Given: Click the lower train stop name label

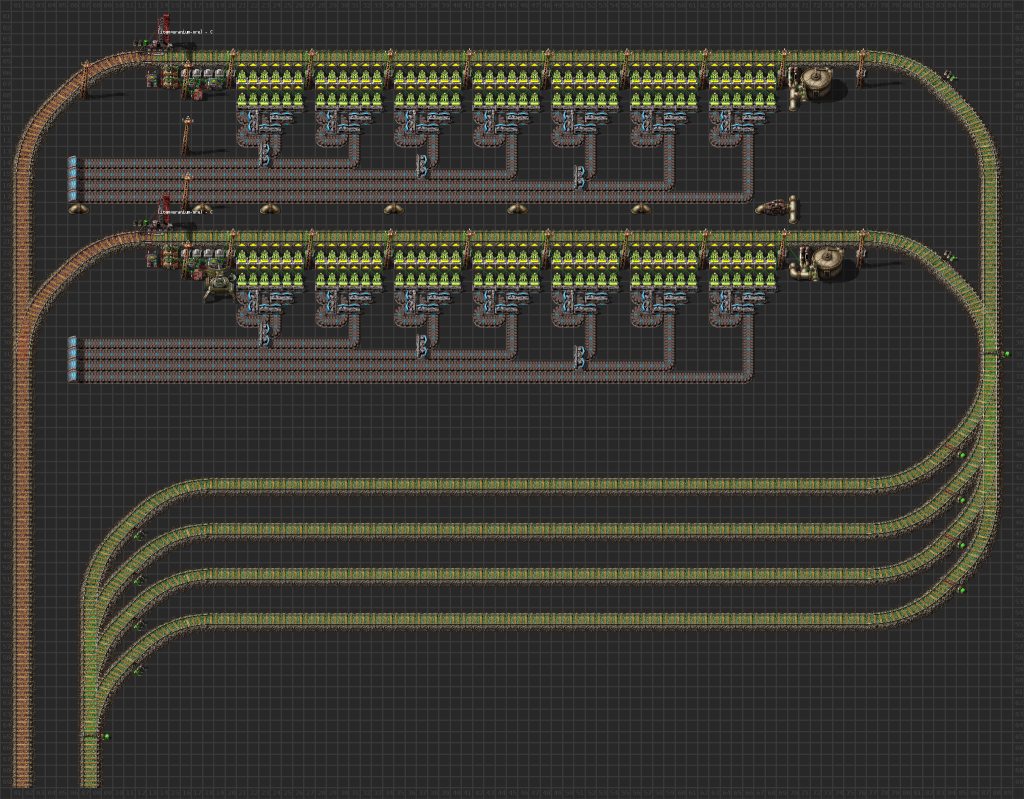Looking at the screenshot, I should 185,211.
